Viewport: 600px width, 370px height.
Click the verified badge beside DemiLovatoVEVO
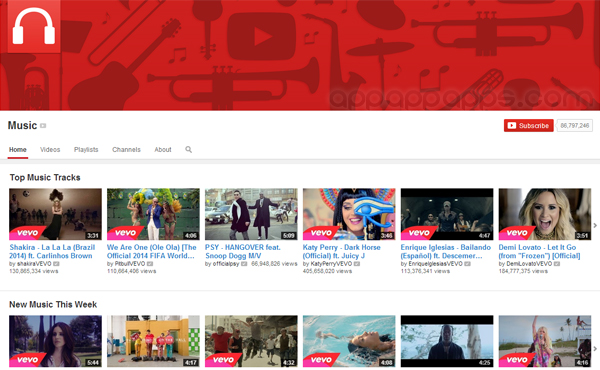coord(557,264)
